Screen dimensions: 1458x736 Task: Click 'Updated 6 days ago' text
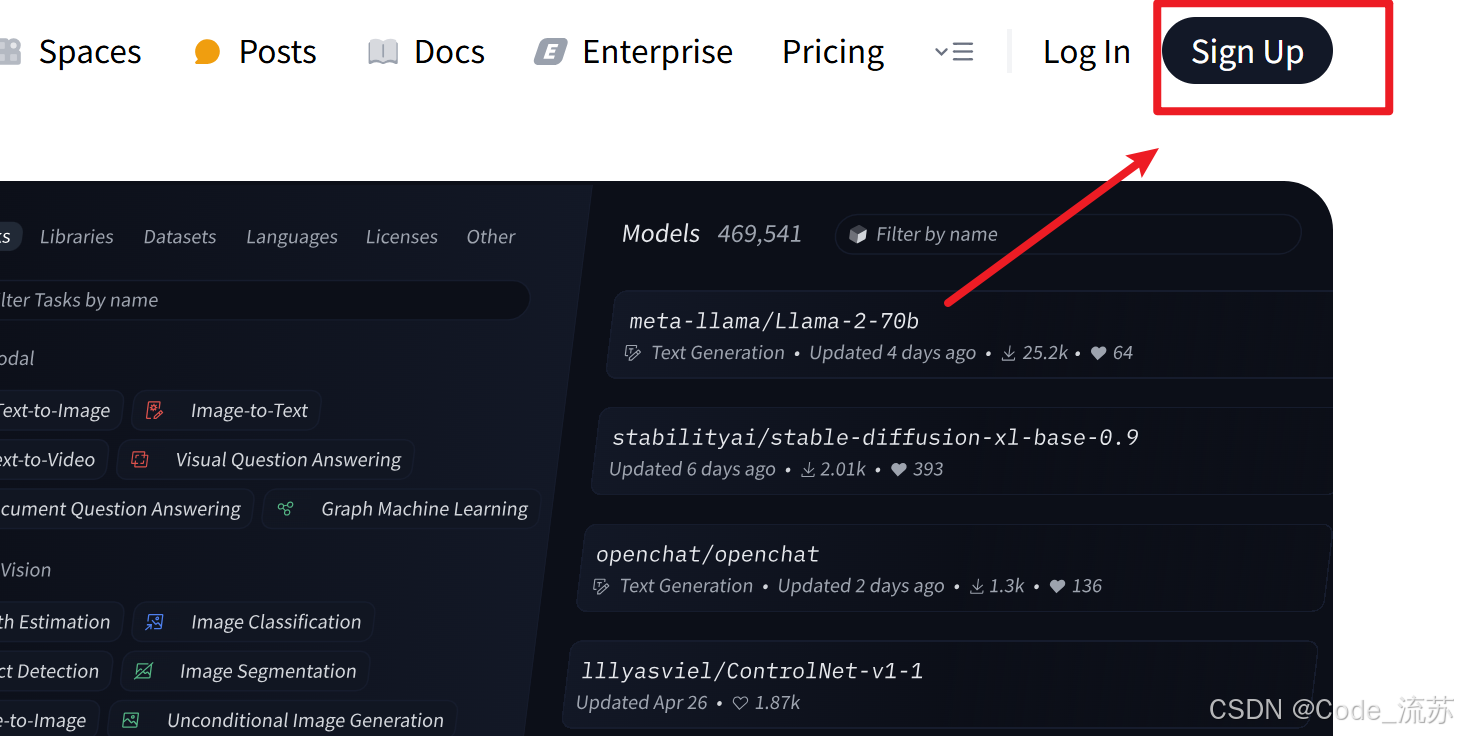692,469
